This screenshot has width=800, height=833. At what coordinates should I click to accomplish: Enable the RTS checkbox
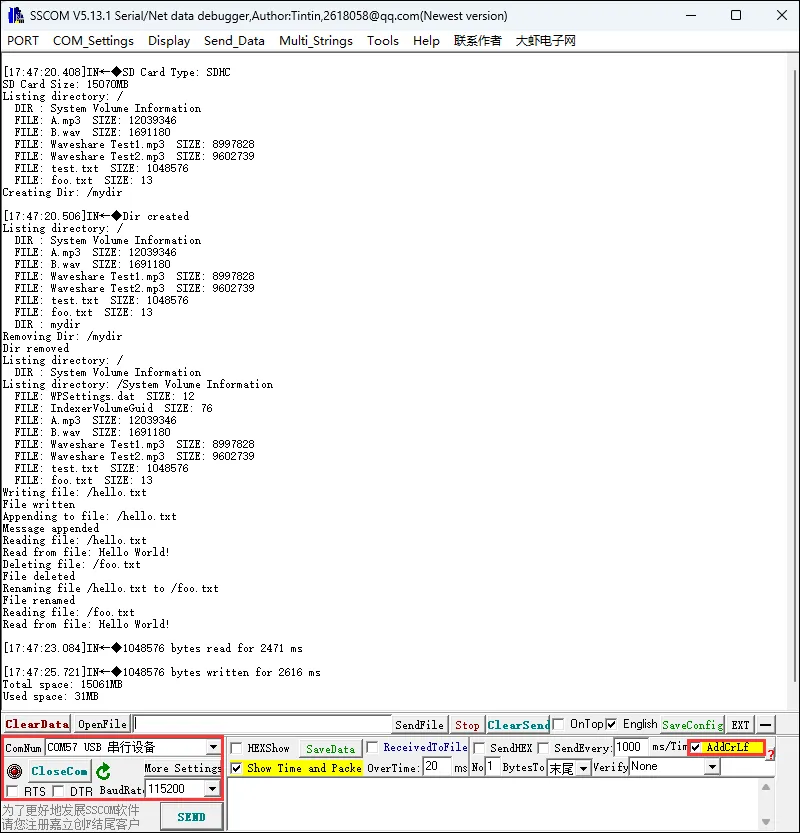(x=11, y=792)
